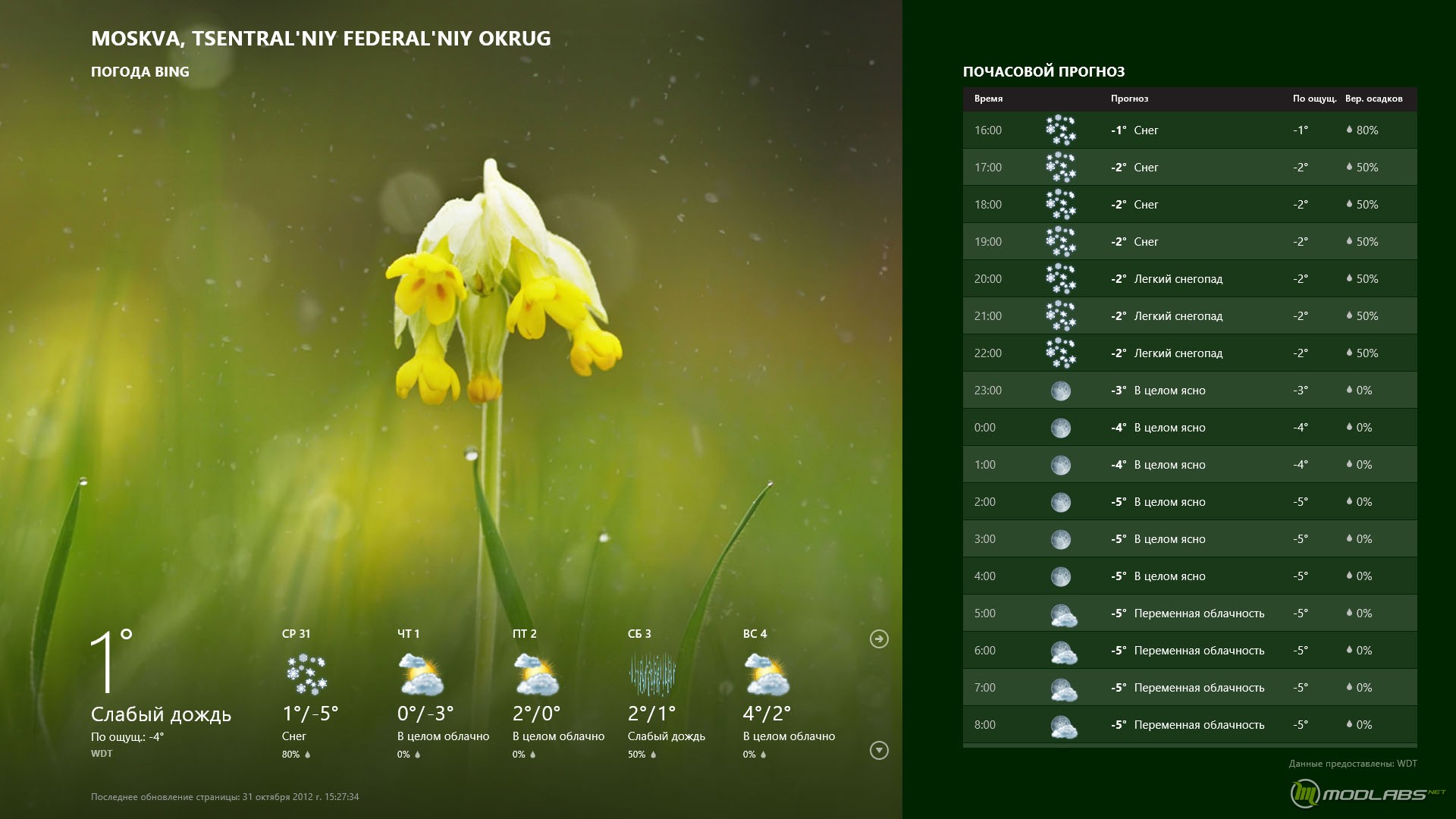
Task: Click snow icon in 22:00 row
Action: pos(1061,353)
